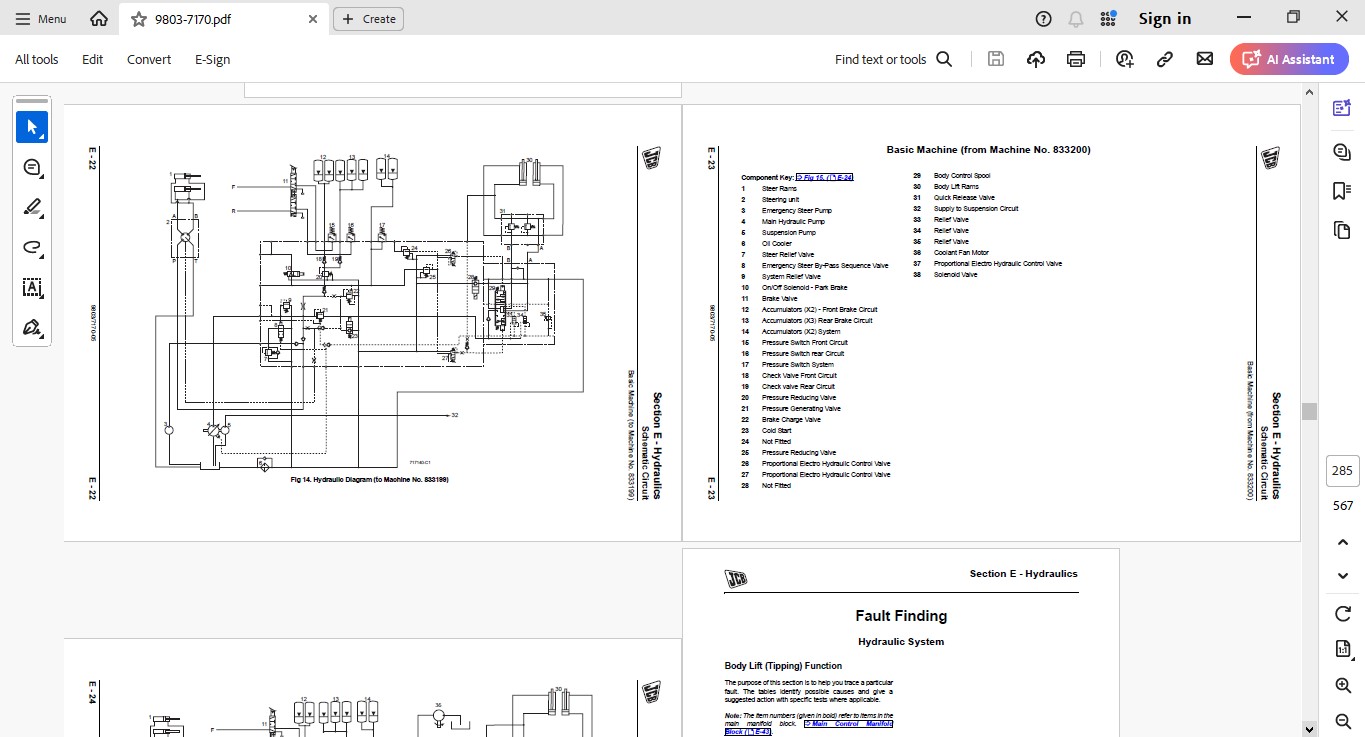Open the All tools menu
The width and height of the screenshot is (1365, 737).
(x=37, y=59)
